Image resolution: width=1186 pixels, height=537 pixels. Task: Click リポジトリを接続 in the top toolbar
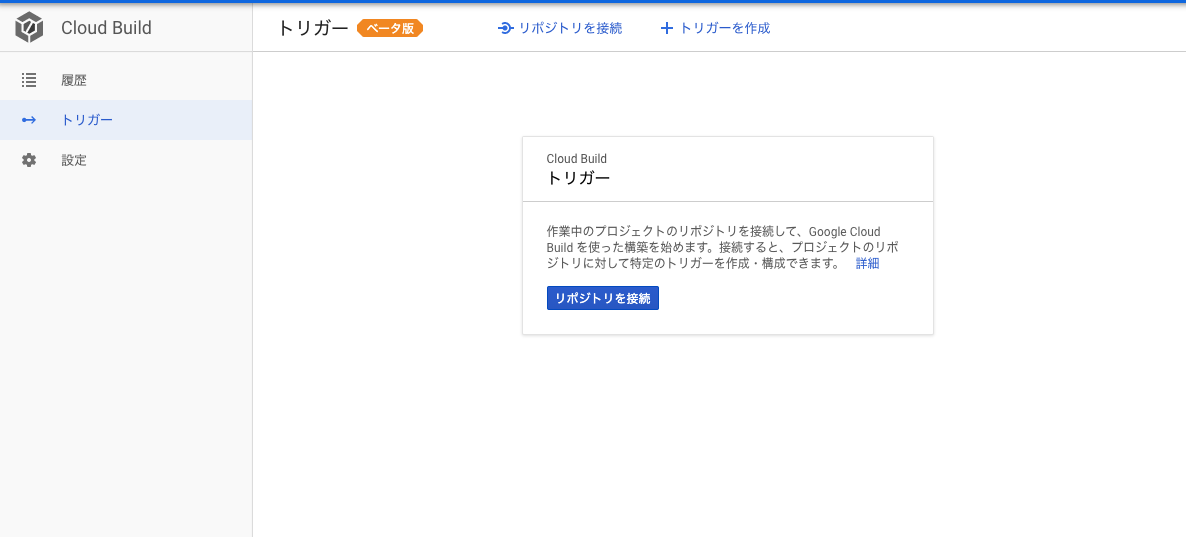(x=560, y=29)
